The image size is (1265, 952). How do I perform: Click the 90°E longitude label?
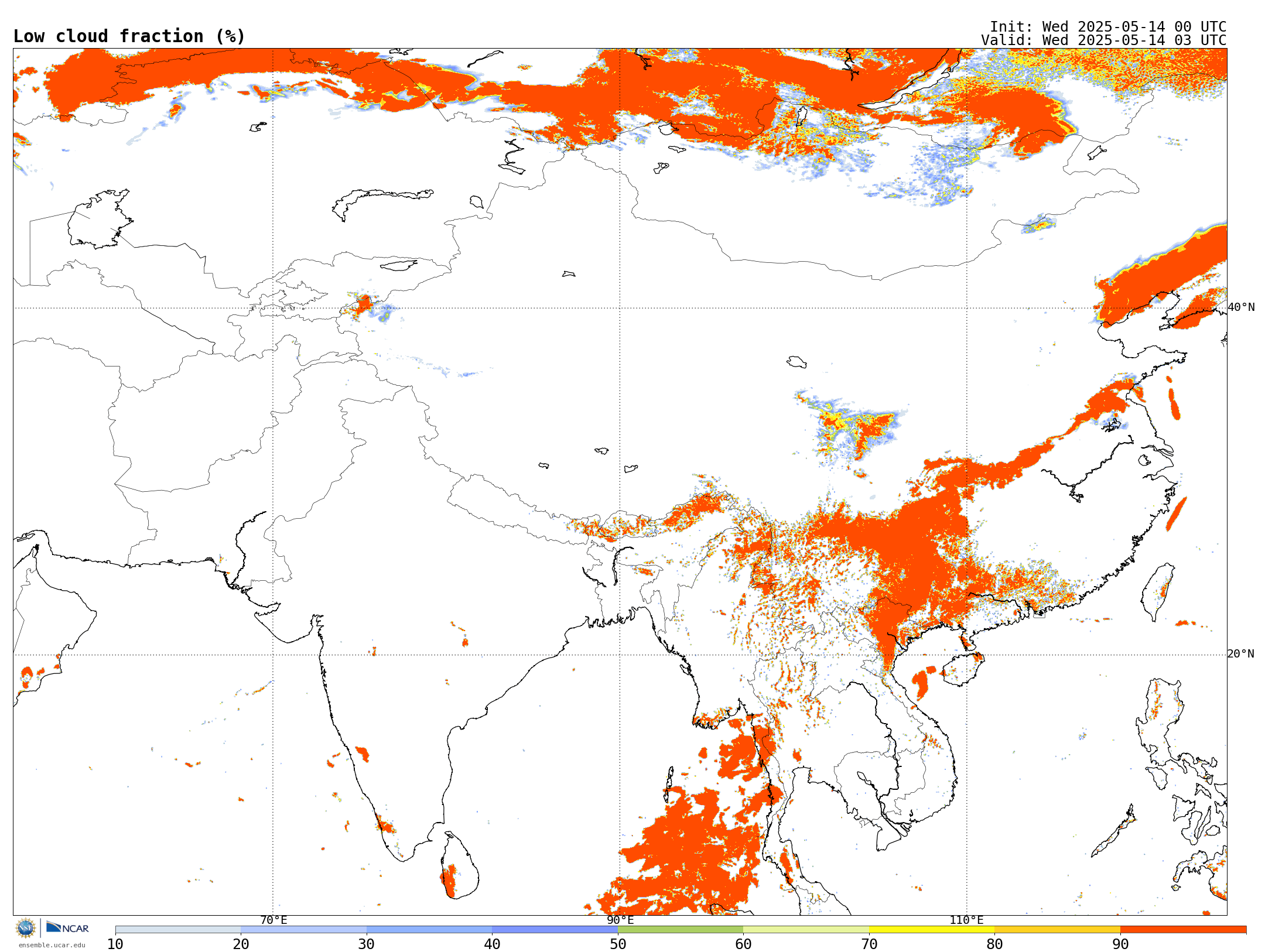click(x=620, y=920)
